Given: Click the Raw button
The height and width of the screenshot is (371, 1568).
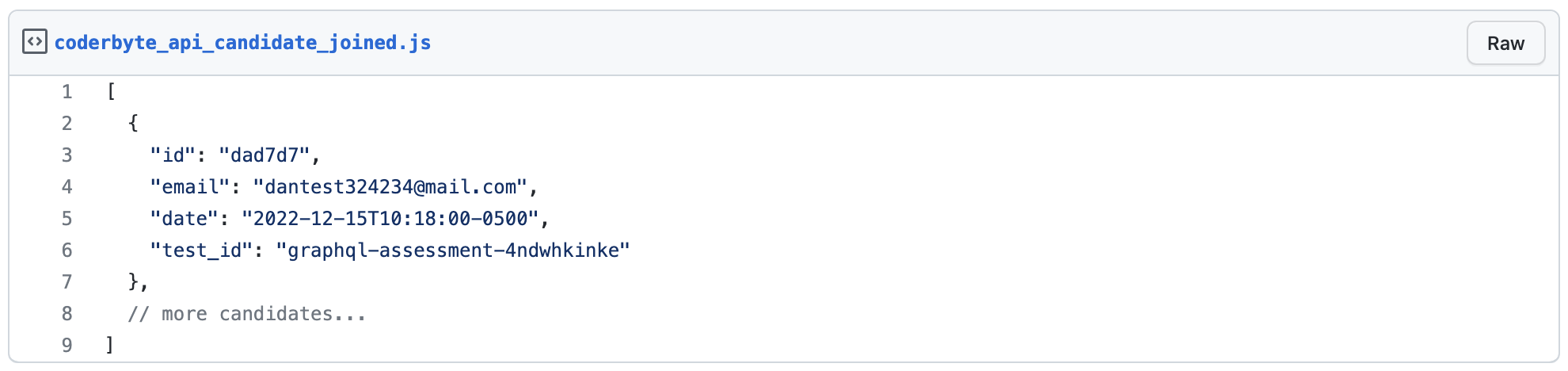Looking at the screenshot, I should (x=1505, y=44).
